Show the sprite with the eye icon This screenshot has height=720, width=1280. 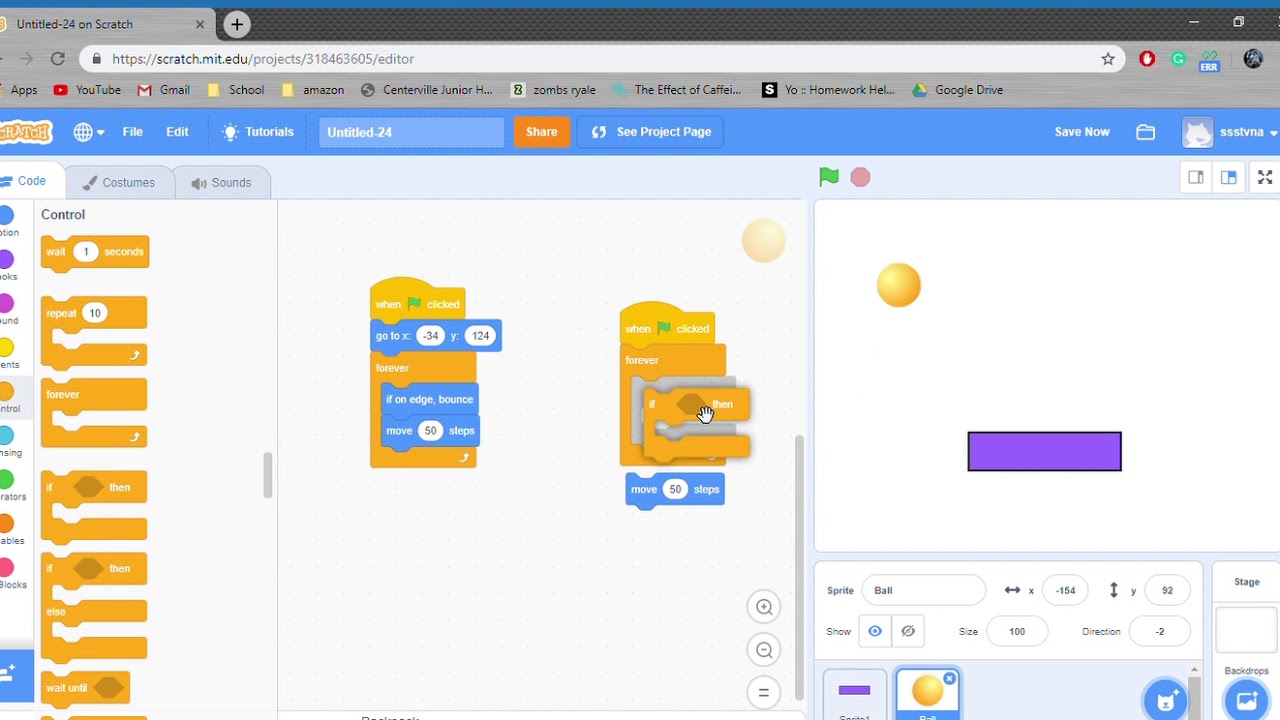[x=875, y=631]
